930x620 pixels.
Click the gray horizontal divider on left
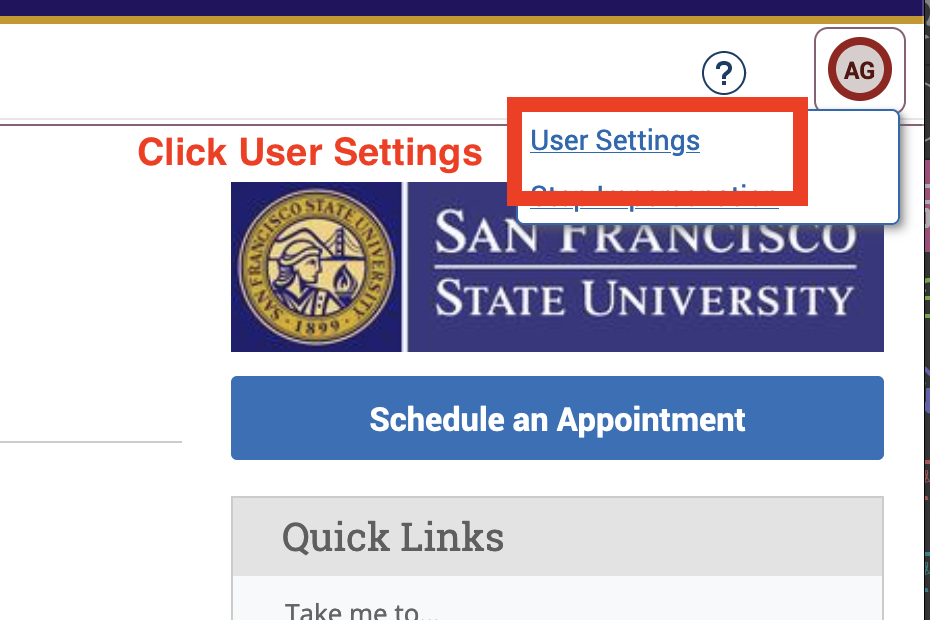tap(91, 442)
